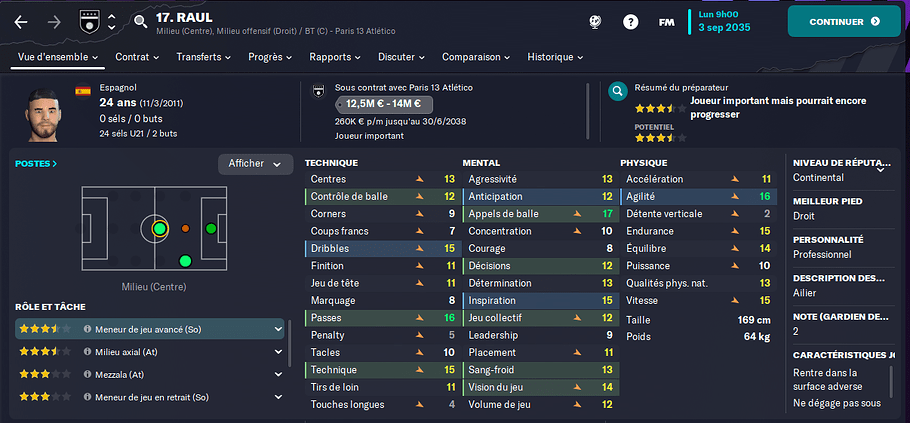Image resolution: width=910 pixels, height=423 pixels.
Task: Click the coach report magnifier icon
Action: pyautogui.click(x=618, y=91)
